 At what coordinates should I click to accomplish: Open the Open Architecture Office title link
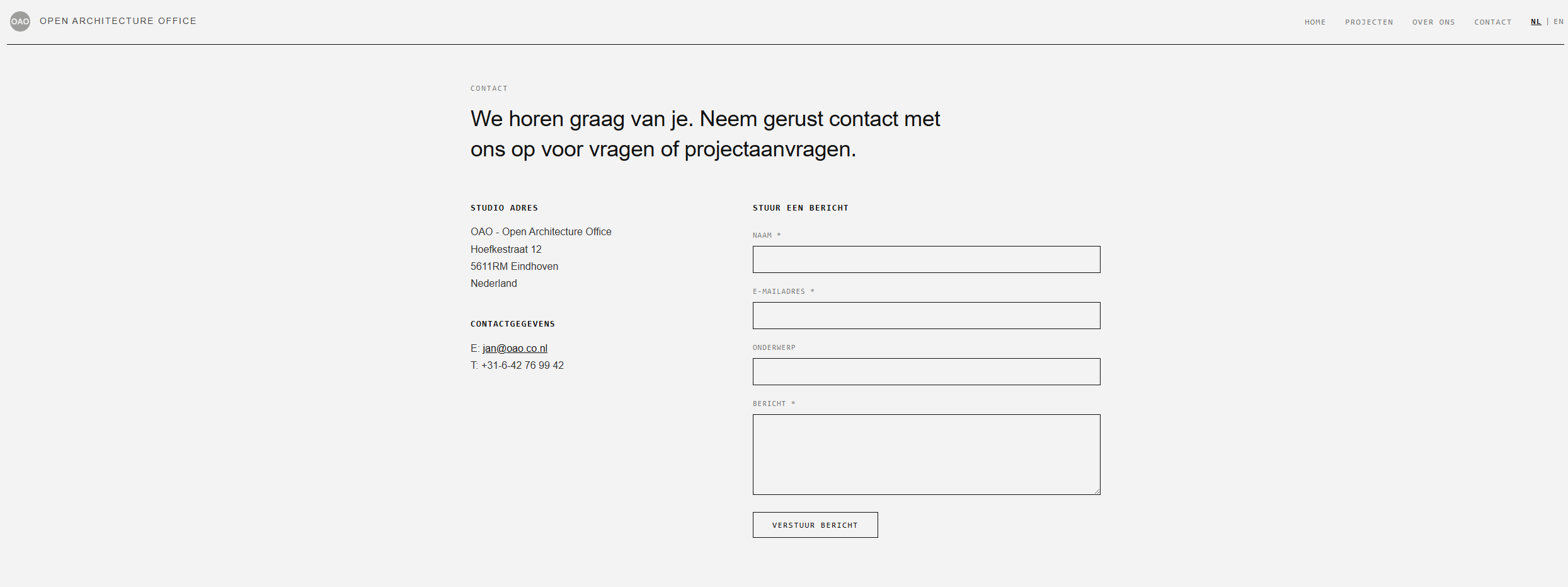coord(118,21)
